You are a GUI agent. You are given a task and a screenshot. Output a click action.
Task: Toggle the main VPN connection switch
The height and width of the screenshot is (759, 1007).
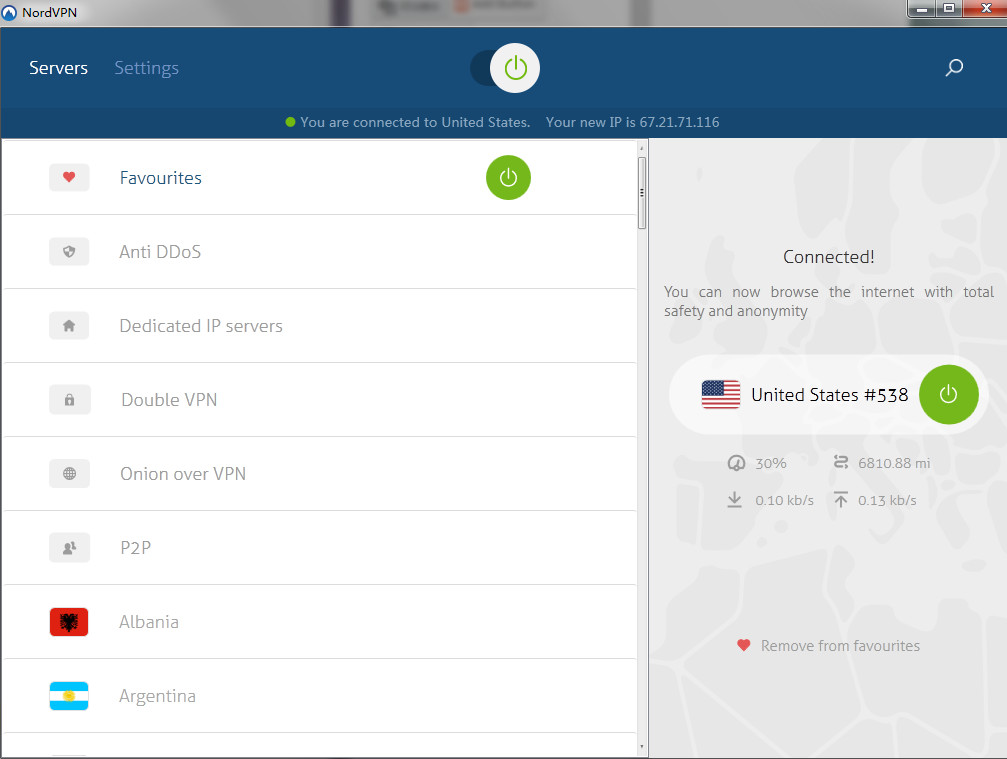[x=505, y=68]
